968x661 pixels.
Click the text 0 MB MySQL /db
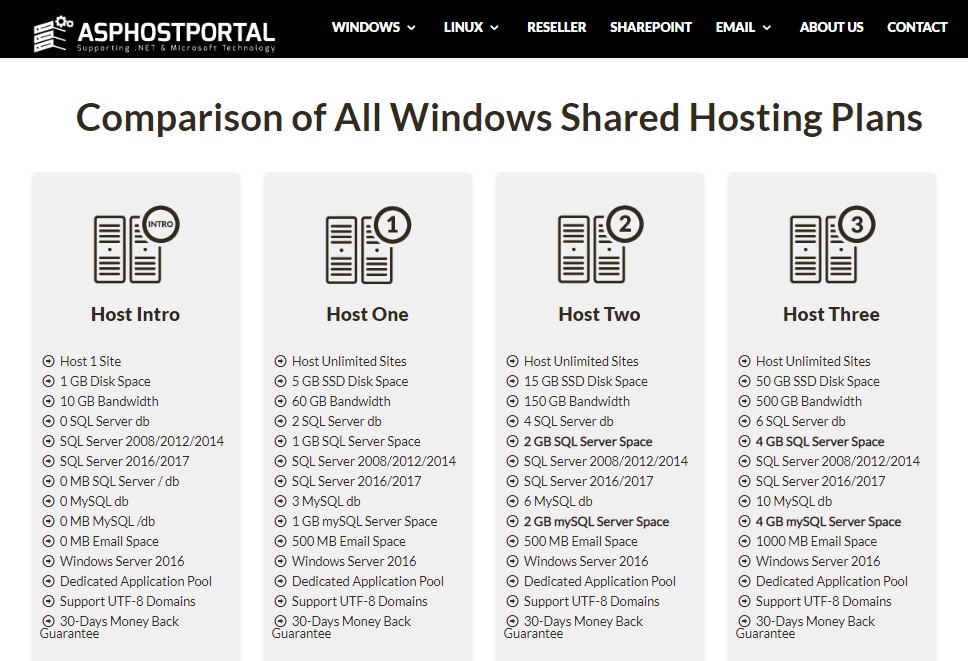click(107, 522)
